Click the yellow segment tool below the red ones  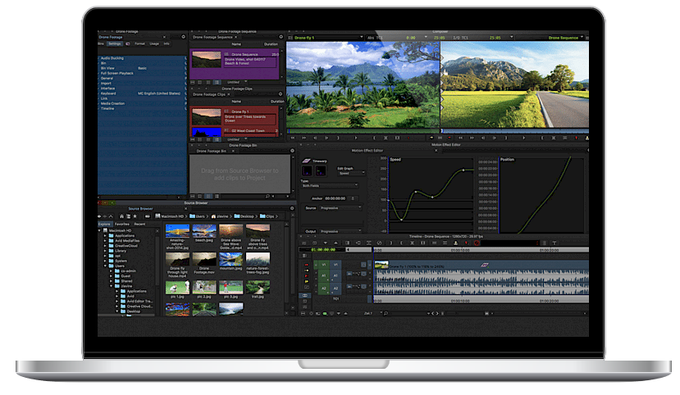[306, 281]
